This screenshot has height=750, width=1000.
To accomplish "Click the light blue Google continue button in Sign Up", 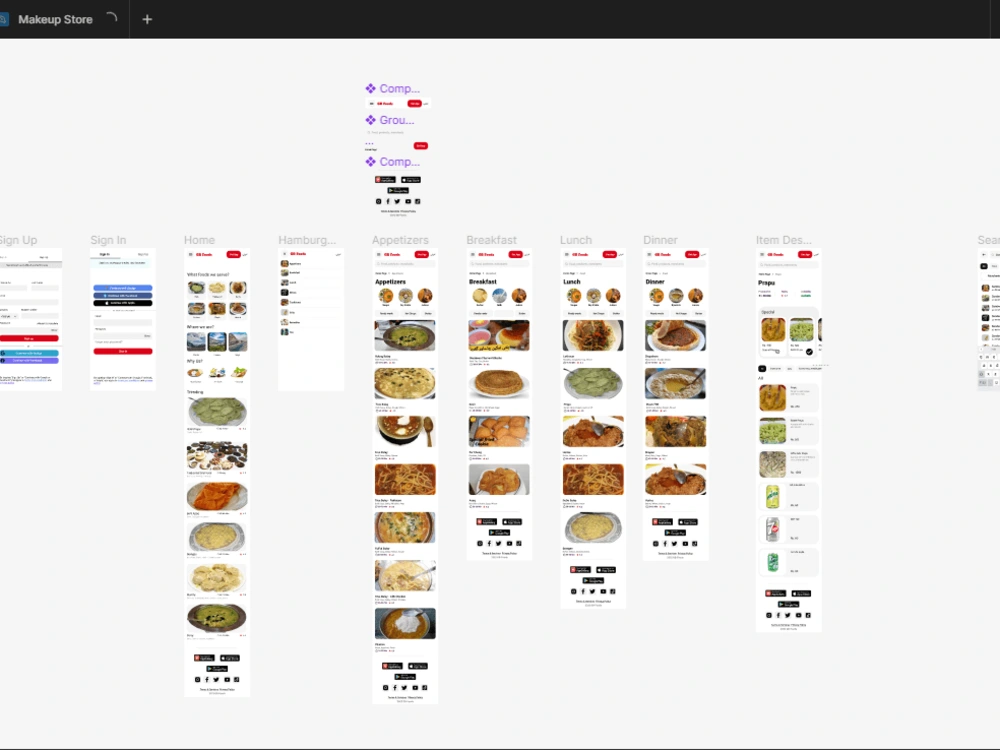I will tap(29, 353).
